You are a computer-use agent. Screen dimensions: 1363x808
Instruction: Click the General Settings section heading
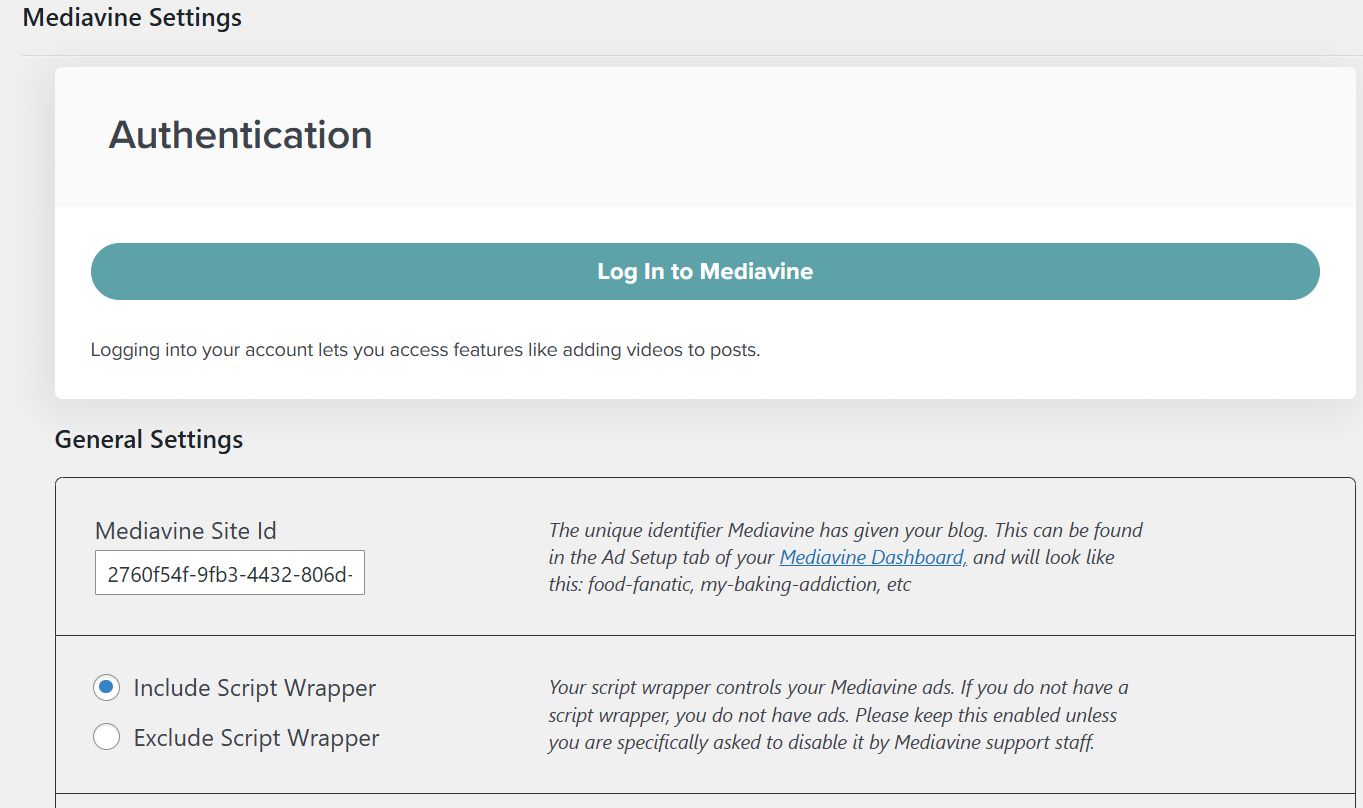click(x=149, y=440)
